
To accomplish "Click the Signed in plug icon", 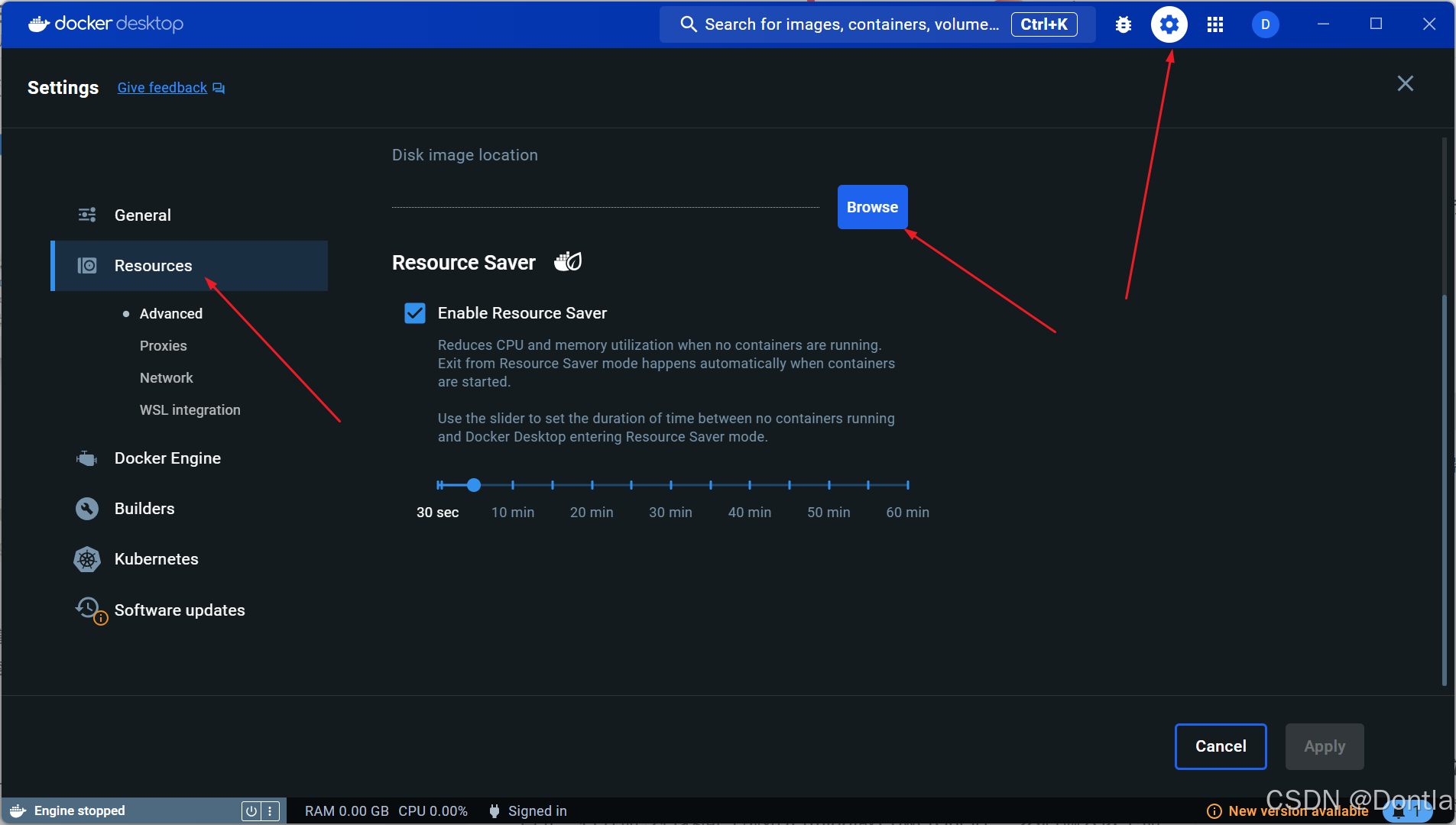I will tap(495, 811).
